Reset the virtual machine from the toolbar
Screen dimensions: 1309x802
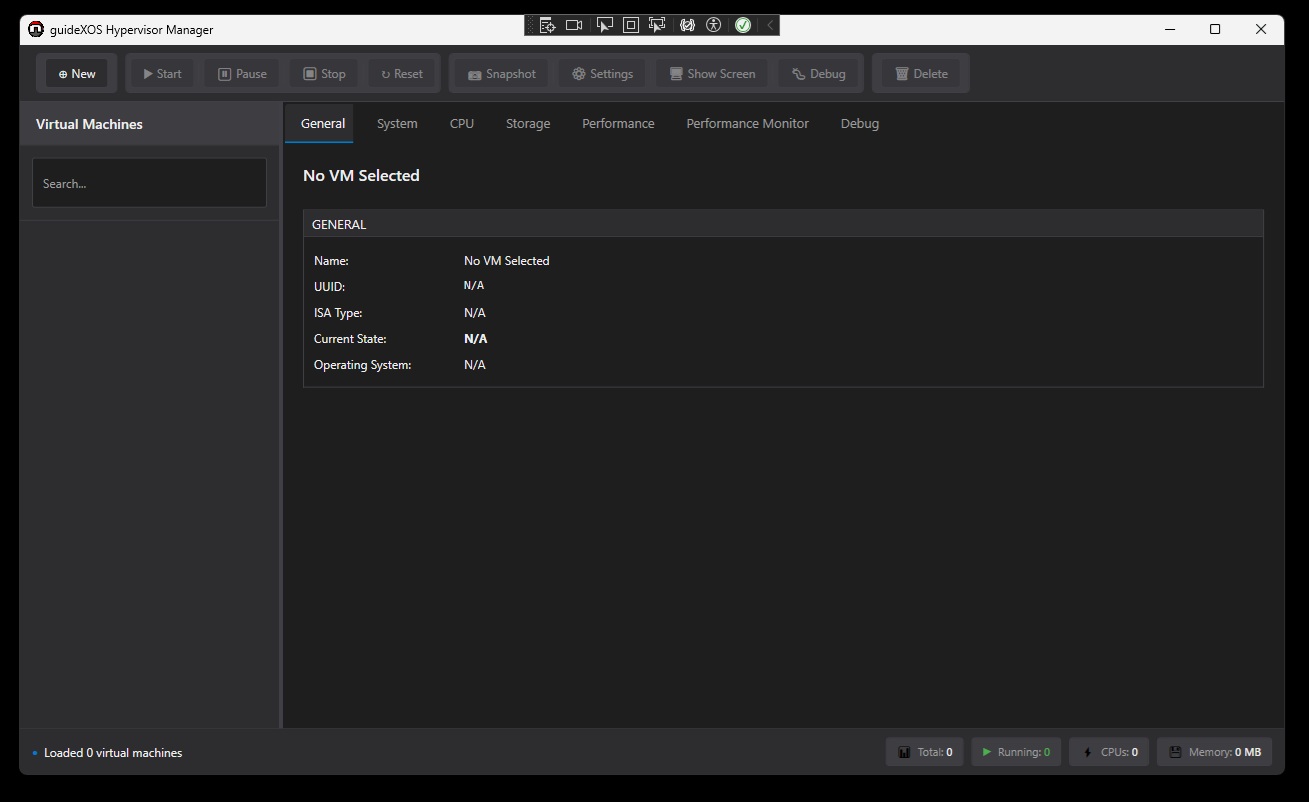pos(402,74)
